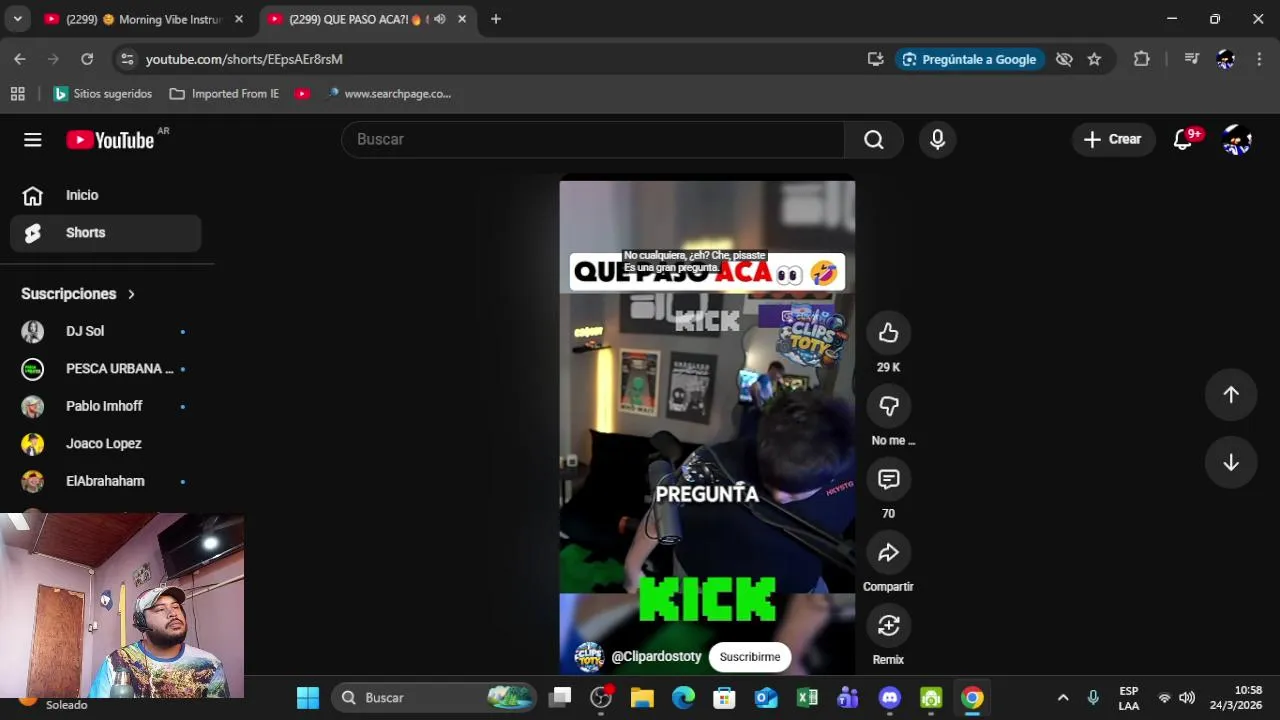Click the shorts video player
Image resolution: width=1280 pixels, height=720 pixels.
[707, 428]
